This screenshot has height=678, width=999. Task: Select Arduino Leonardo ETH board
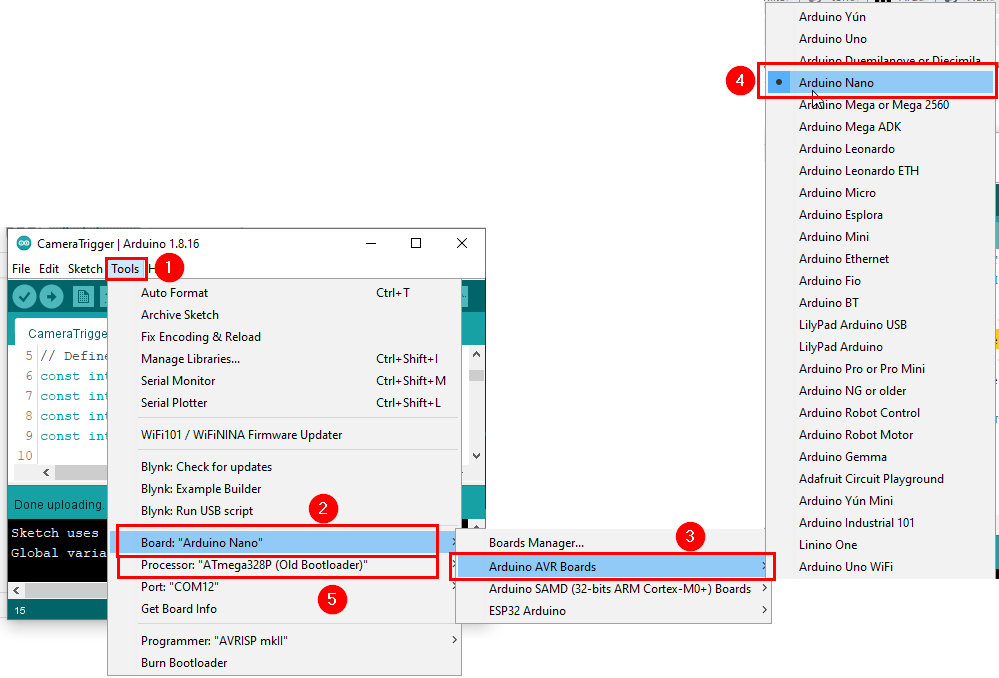[879, 171]
